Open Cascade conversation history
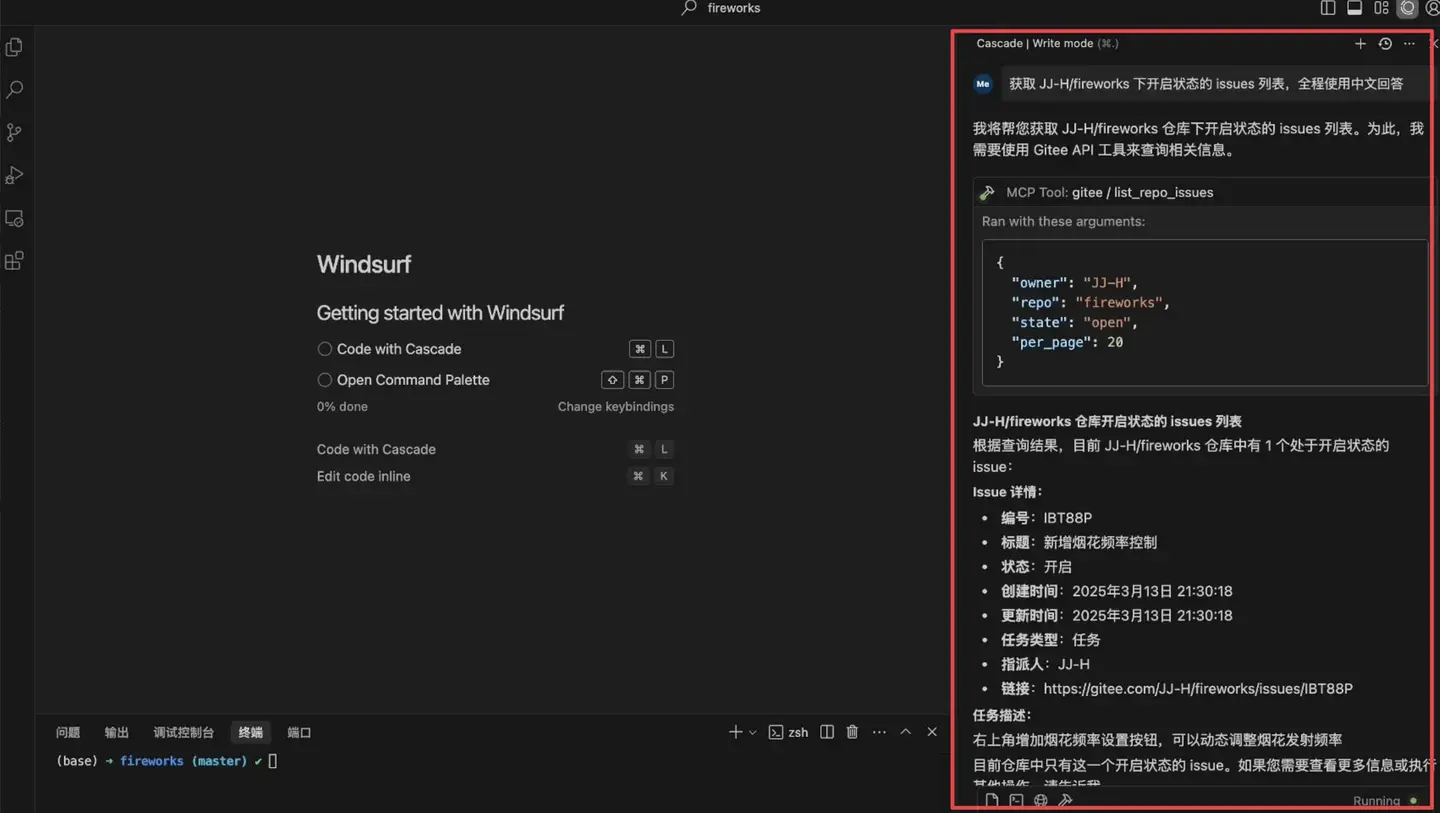Image resolution: width=1440 pixels, height=813 pixels. (x=1385, y=43)
